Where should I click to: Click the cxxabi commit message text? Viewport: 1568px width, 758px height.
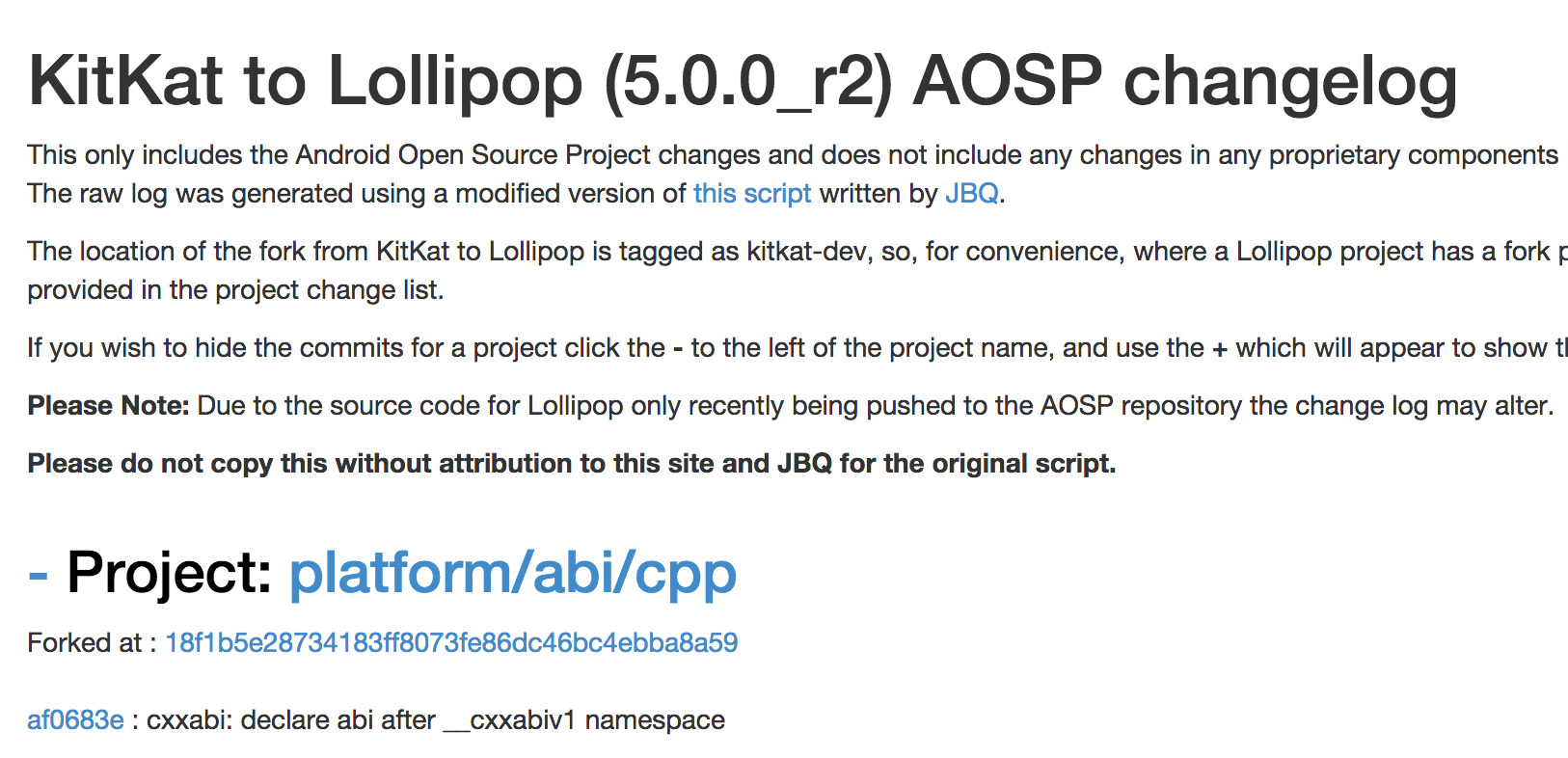click(x=435, y=720)
